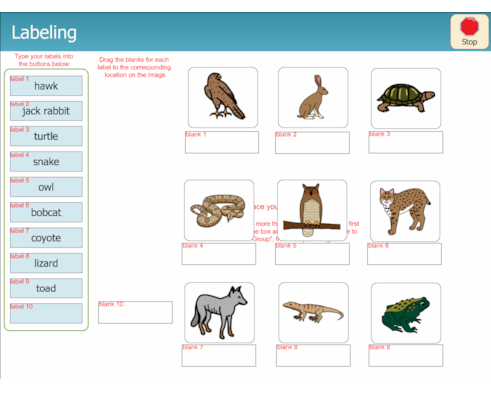Select blank 6 box under bobcat

[x=404, y=254]
